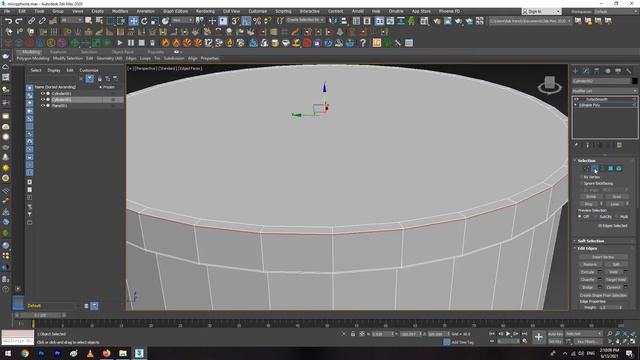
Task: Click the Pause simulation icon in toolbar
Action: [x=131, y=42]
